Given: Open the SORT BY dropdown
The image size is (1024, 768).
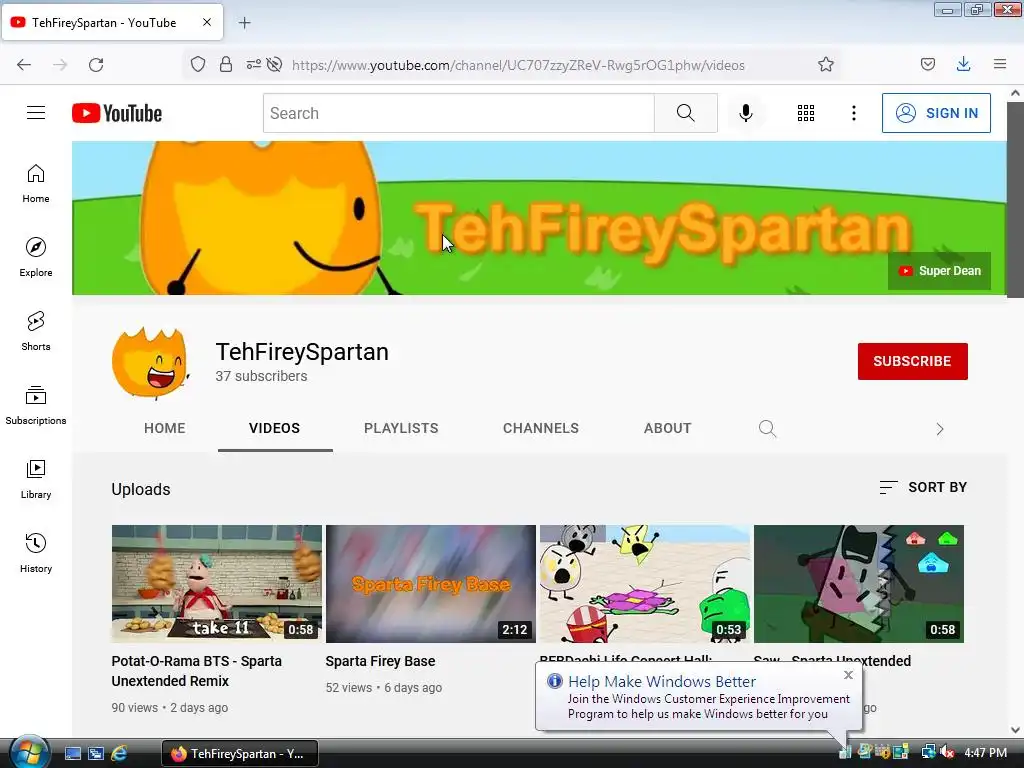Looking at the screenshot, I should pyautogui.click(x=923, y=487).
